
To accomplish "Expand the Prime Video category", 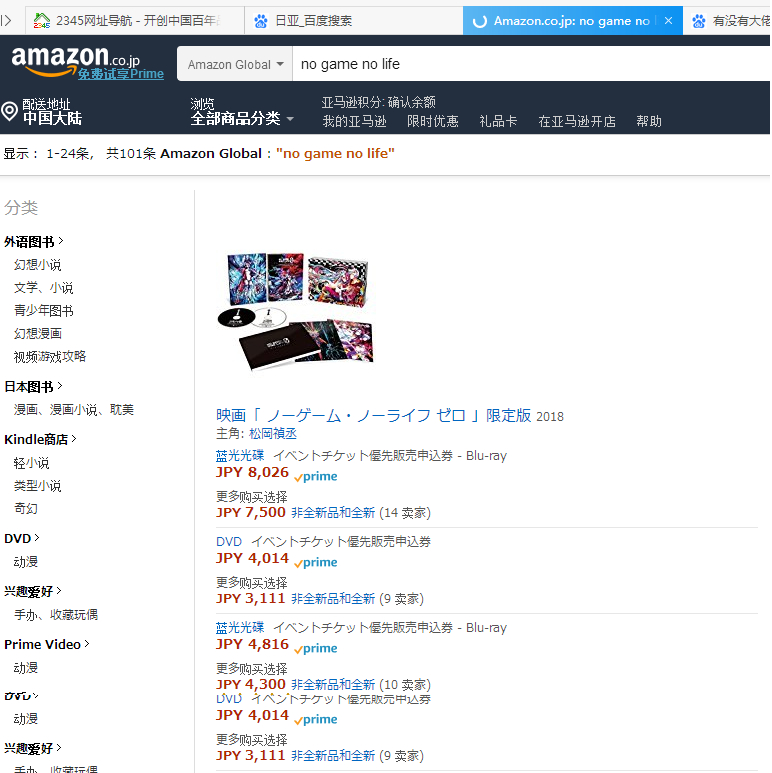I will point(47,644).
